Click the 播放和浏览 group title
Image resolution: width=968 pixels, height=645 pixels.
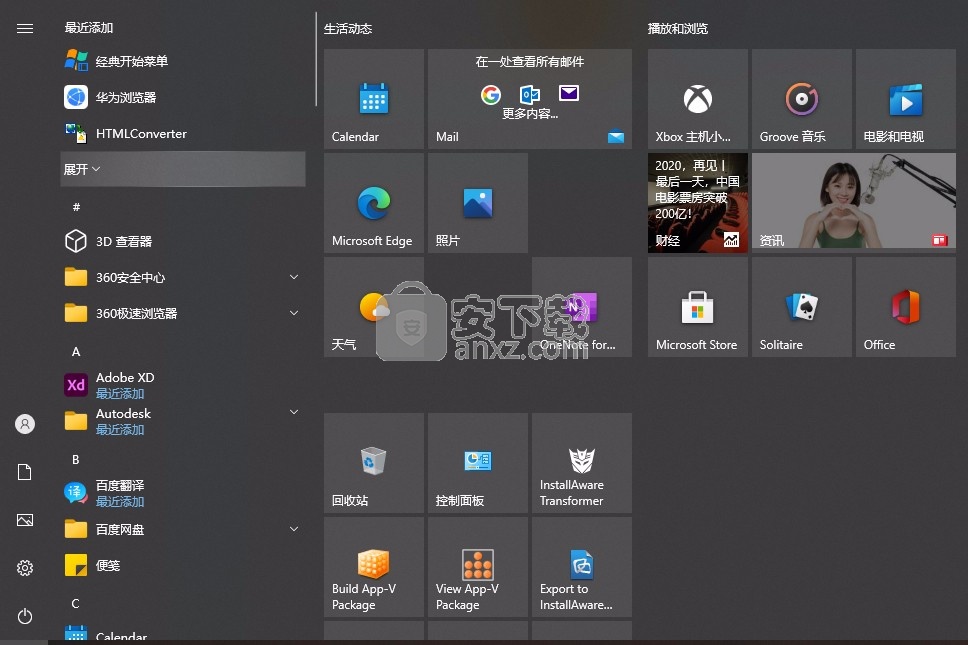[678, 28]
